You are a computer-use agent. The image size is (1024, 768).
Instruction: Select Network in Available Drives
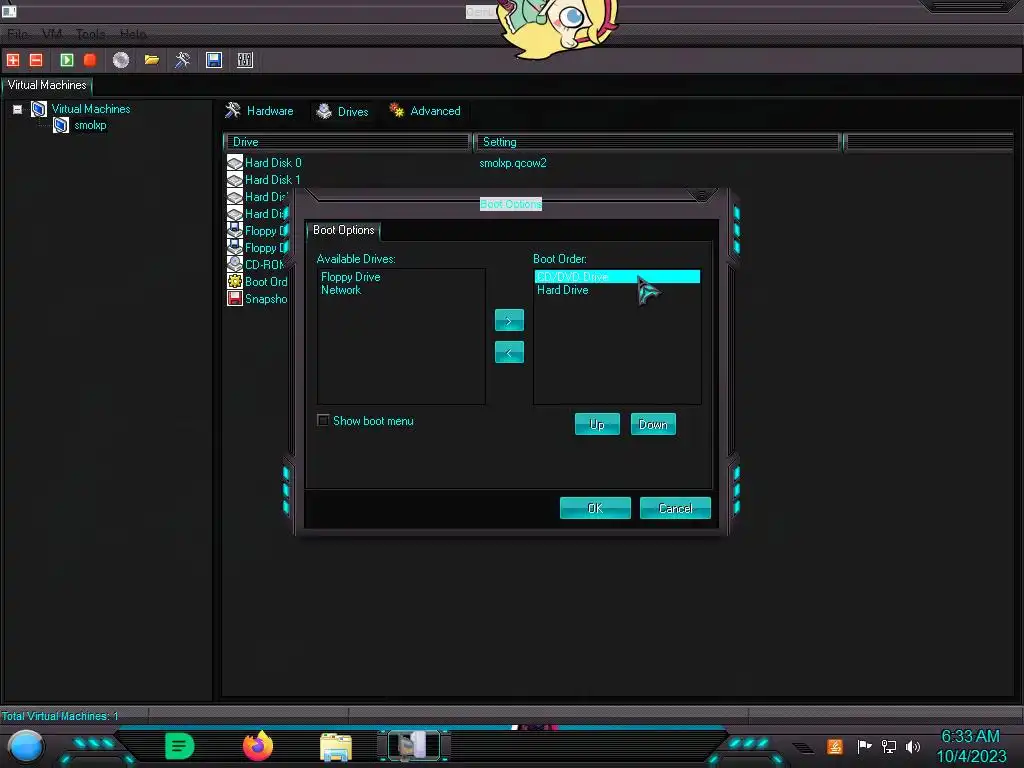pyautogui.click(x=341, y=290)
